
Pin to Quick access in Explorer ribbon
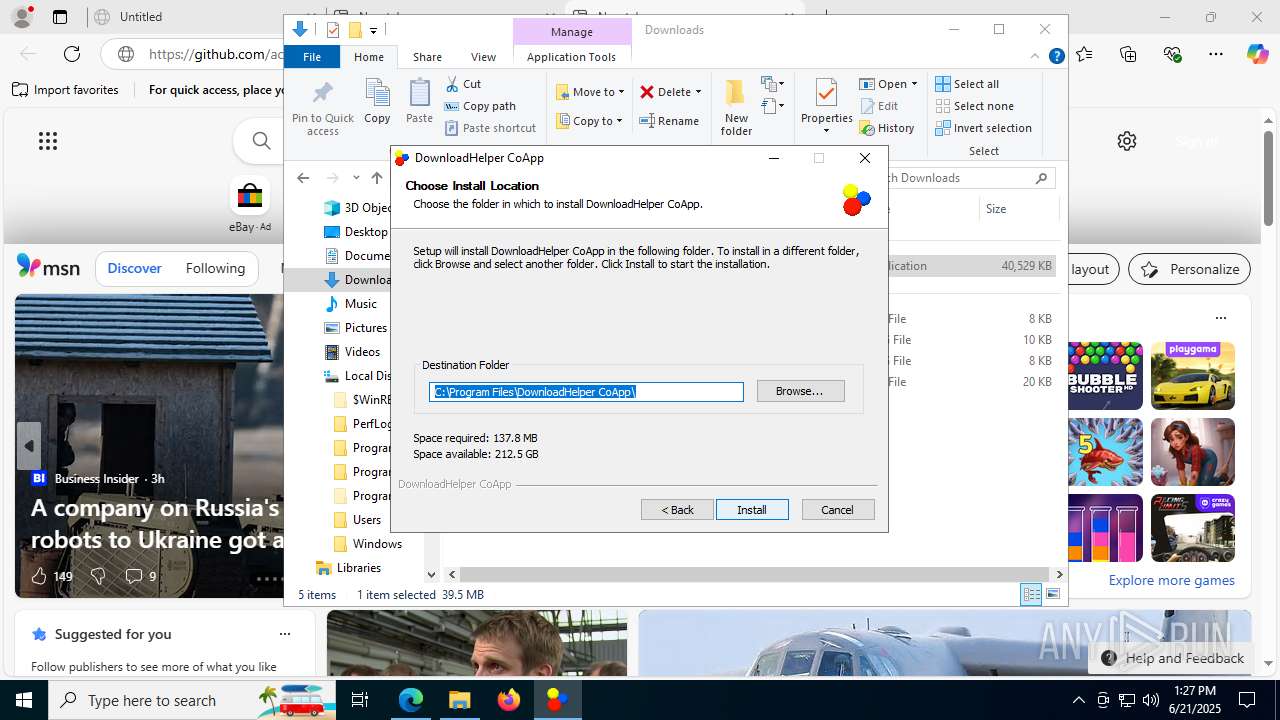pyautogui.click(x=322, y=109)
